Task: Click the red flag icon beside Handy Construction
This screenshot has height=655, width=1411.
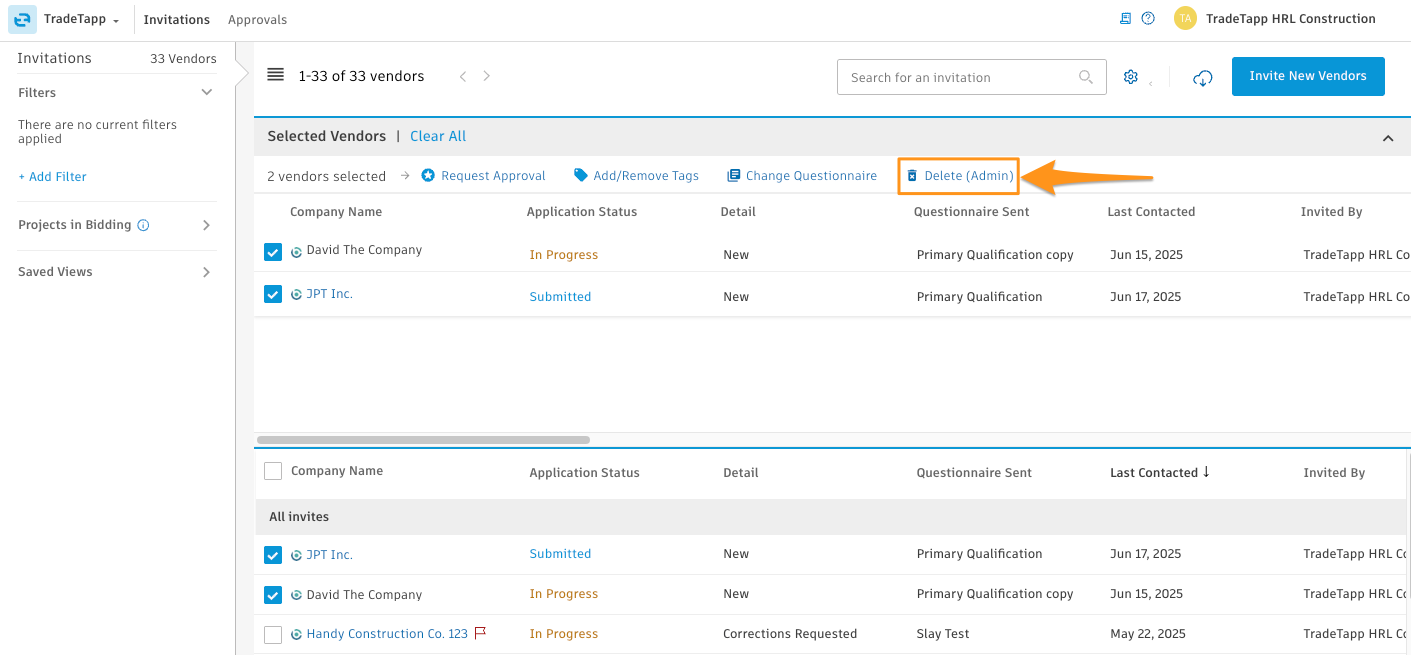Action: point(480,633)
